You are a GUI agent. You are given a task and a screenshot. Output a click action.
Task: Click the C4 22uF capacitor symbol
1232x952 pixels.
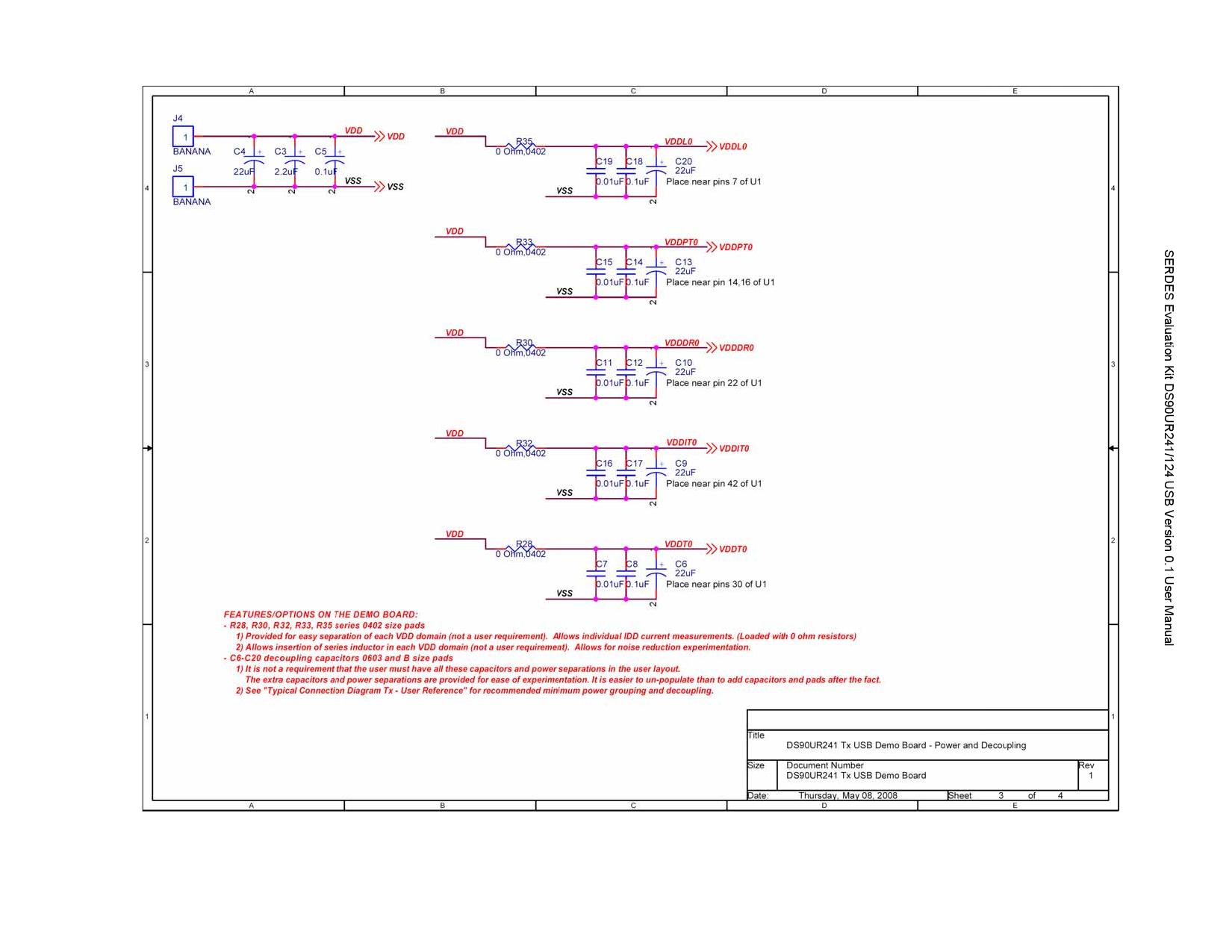pyautogui.click(x=255, y=162)
